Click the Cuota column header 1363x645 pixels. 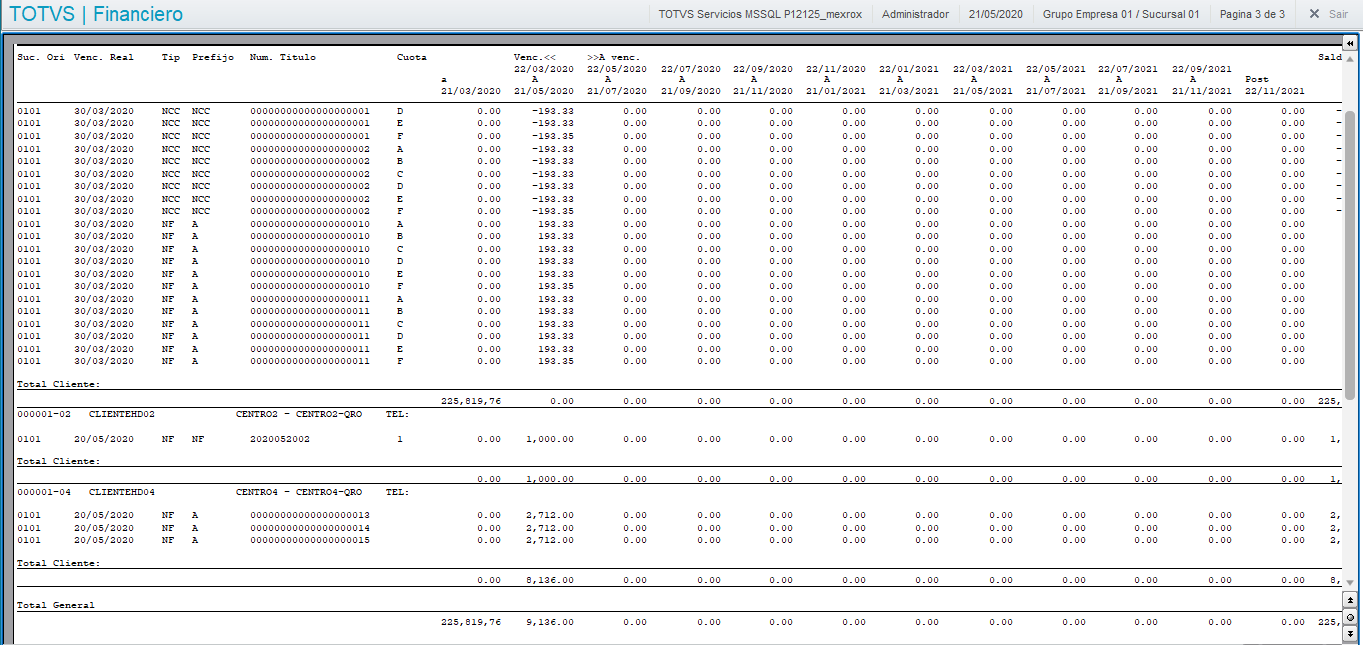click(412, 57)
